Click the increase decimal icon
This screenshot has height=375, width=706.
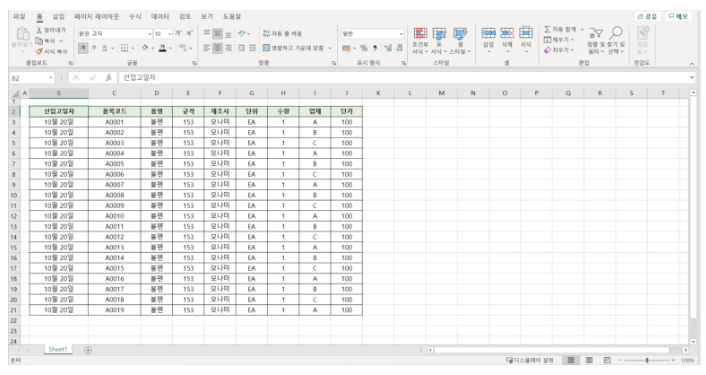point(388,48)
